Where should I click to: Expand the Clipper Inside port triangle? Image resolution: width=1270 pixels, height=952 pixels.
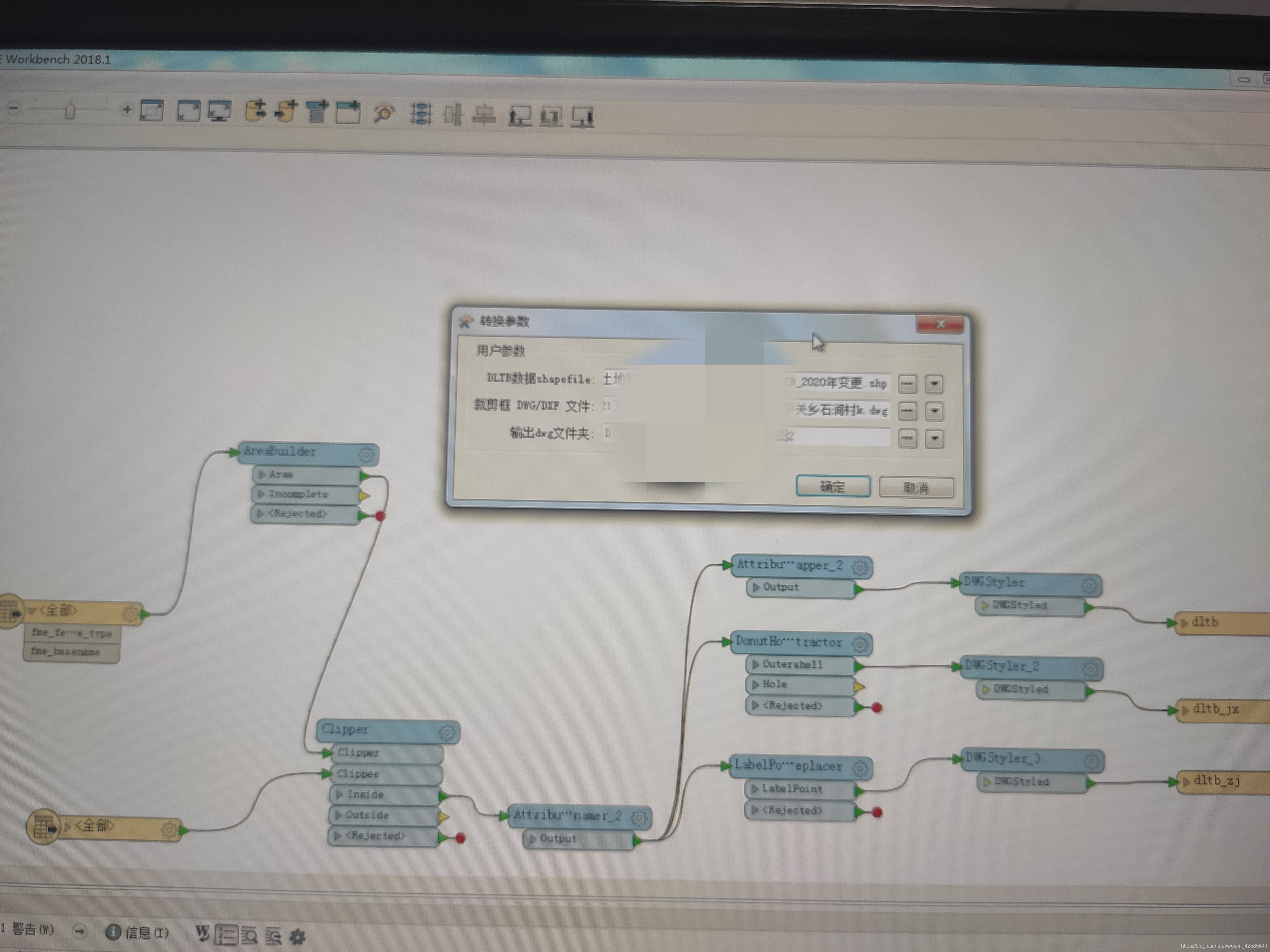coord(339,794)
